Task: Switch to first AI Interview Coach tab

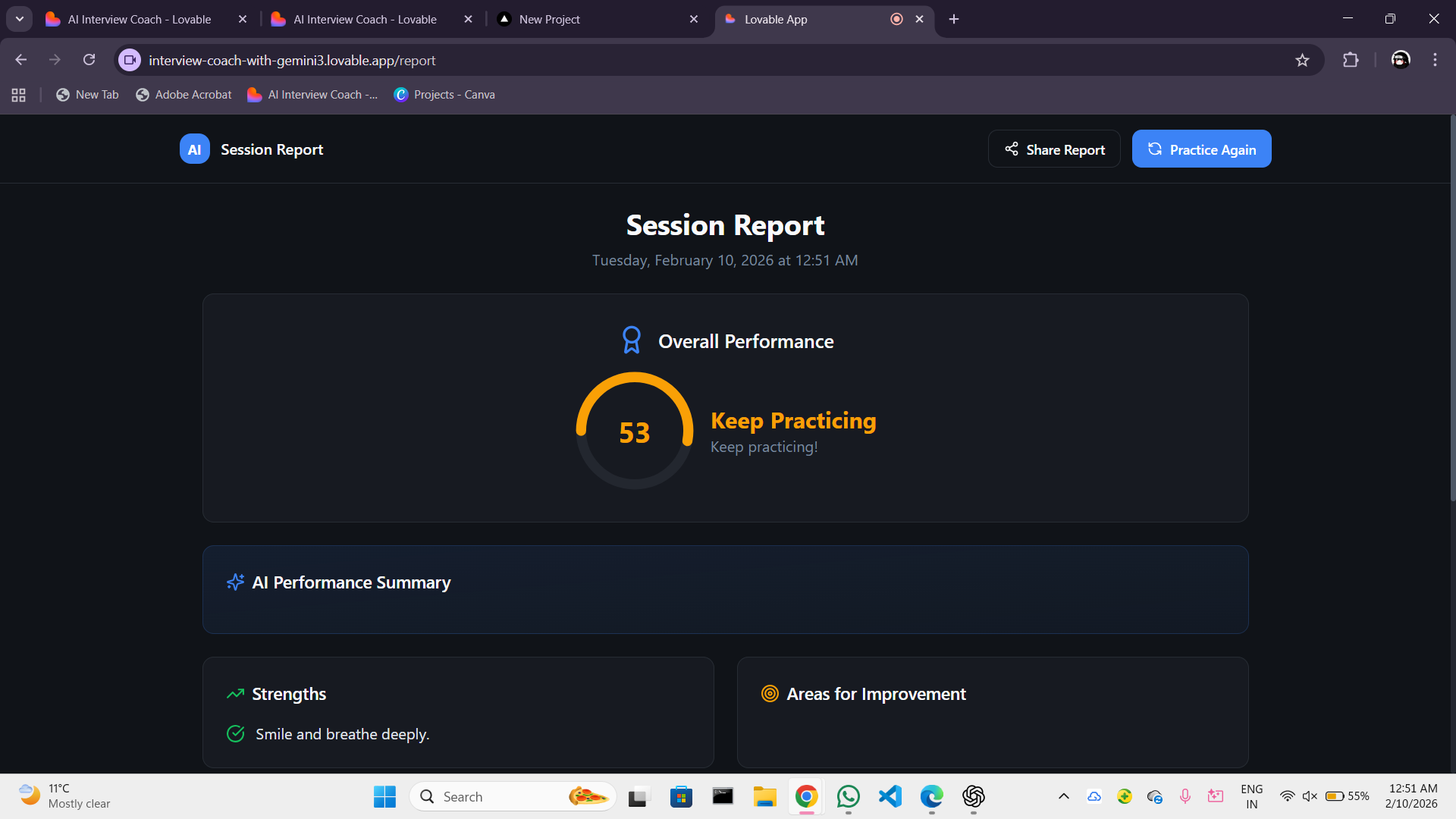Action: pyautogui.click(x=140, y=19)
